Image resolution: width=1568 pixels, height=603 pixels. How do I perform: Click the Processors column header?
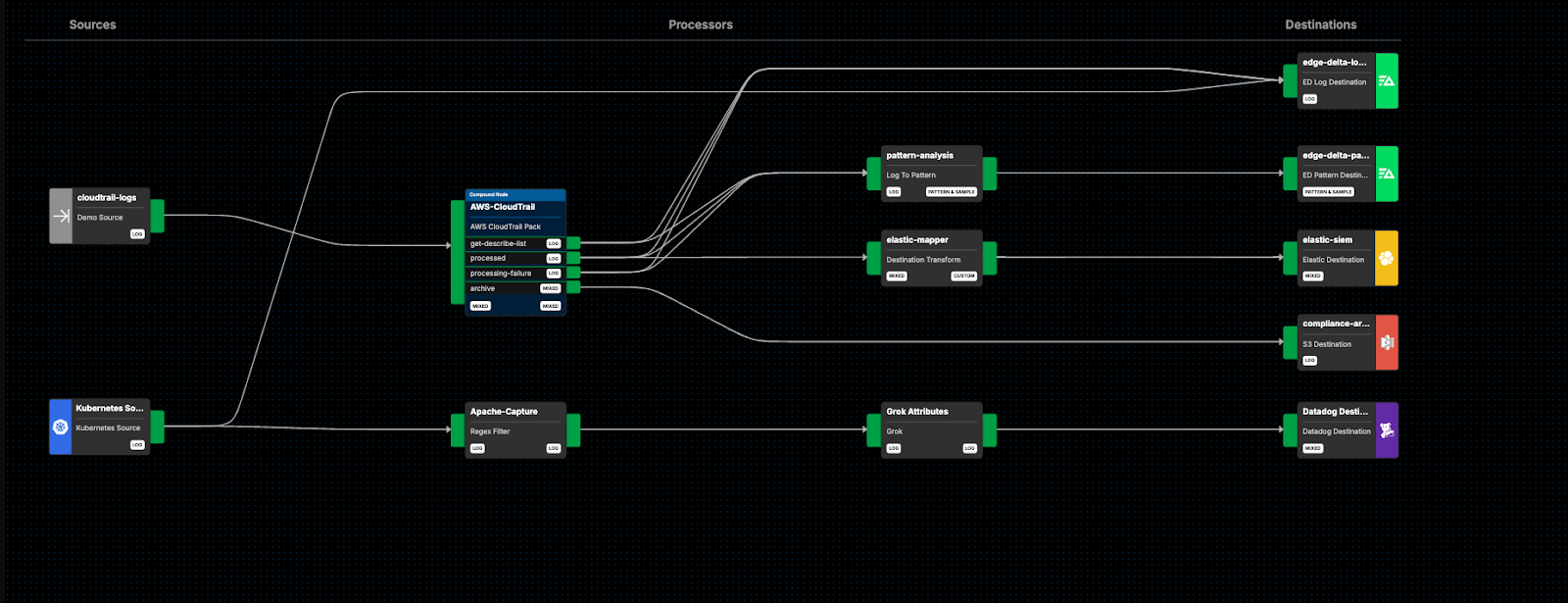pyautogui.click(x=700, y=25)
